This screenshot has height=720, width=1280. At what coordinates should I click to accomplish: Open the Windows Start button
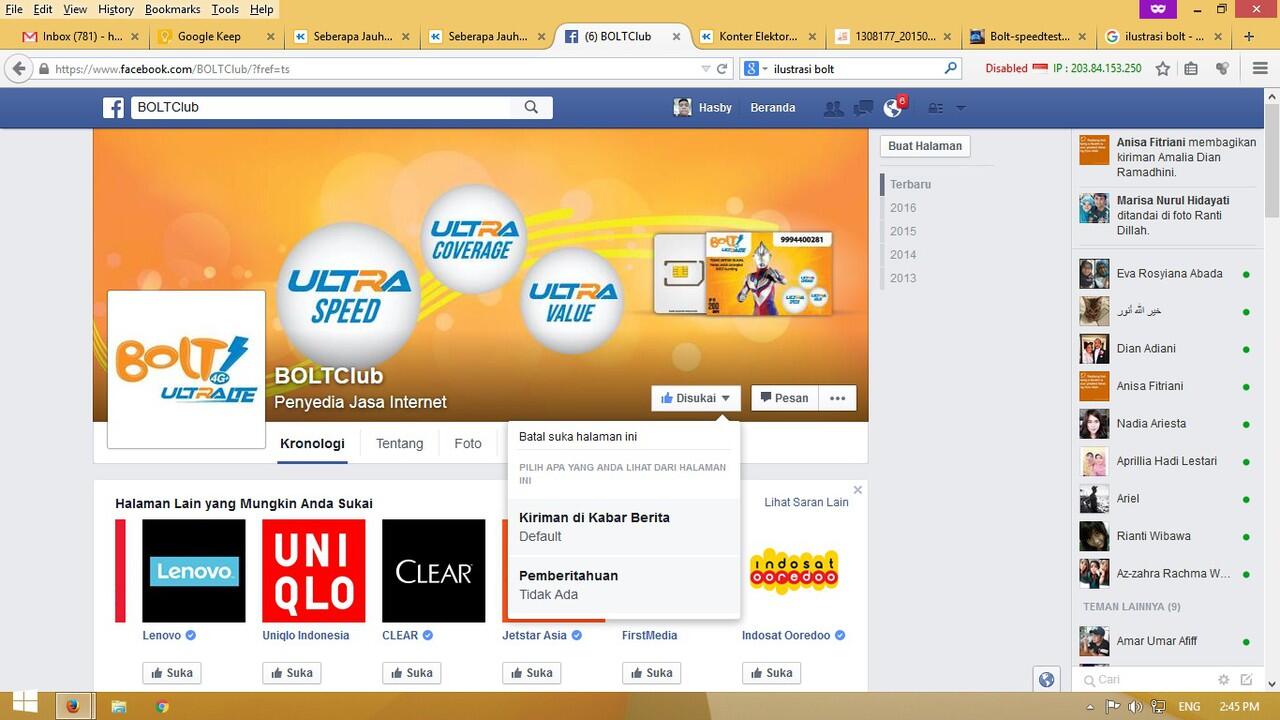tap(24, 706)
